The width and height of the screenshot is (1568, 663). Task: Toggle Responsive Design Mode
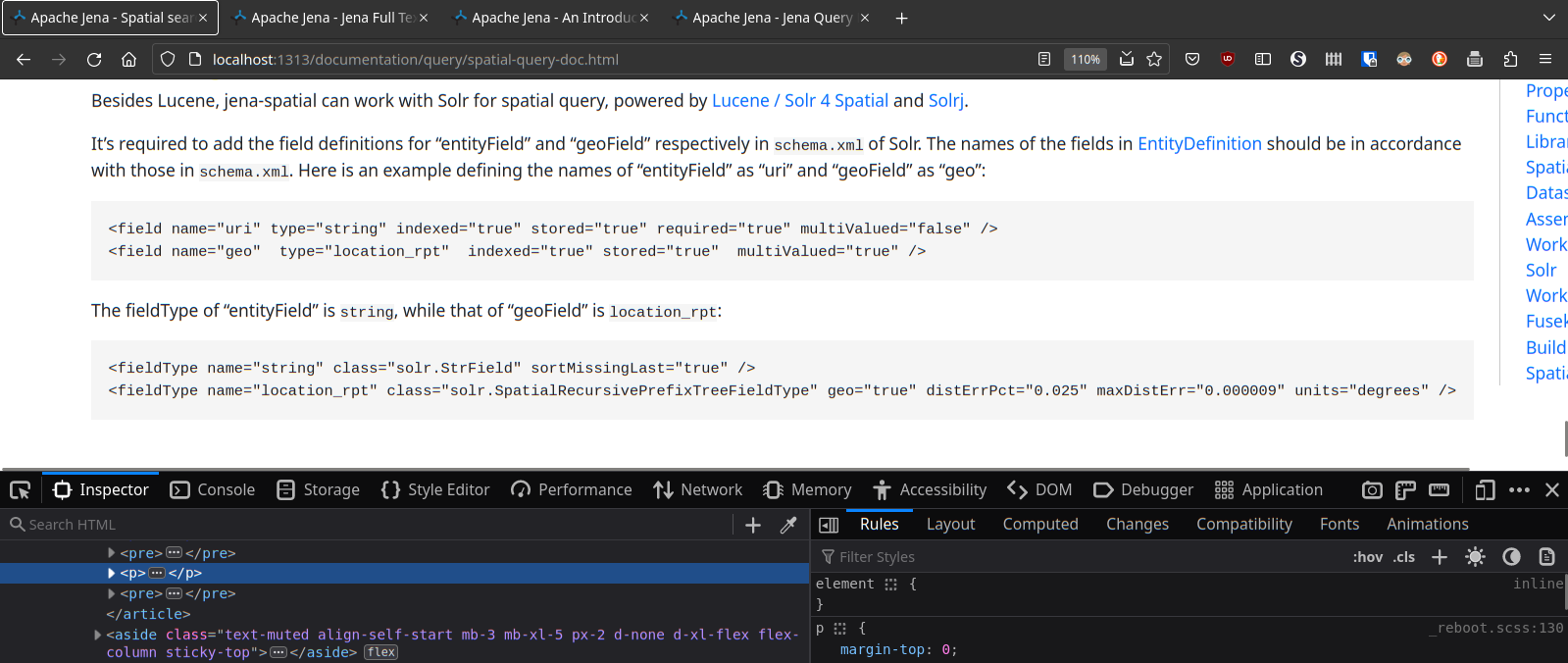pyautogui.click(x=1486, y=489)
